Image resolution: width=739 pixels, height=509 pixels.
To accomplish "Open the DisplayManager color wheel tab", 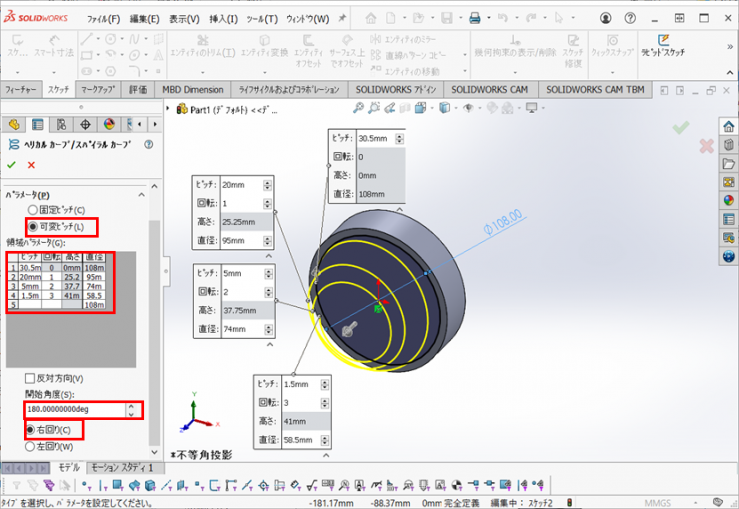I will pos(109,124).
